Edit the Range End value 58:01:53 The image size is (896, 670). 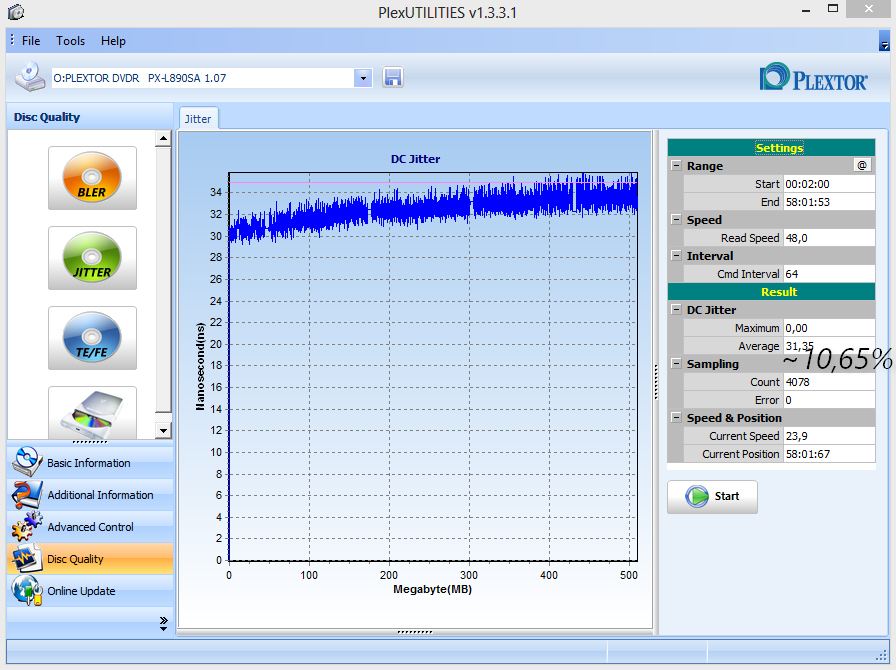pos(829,202)
